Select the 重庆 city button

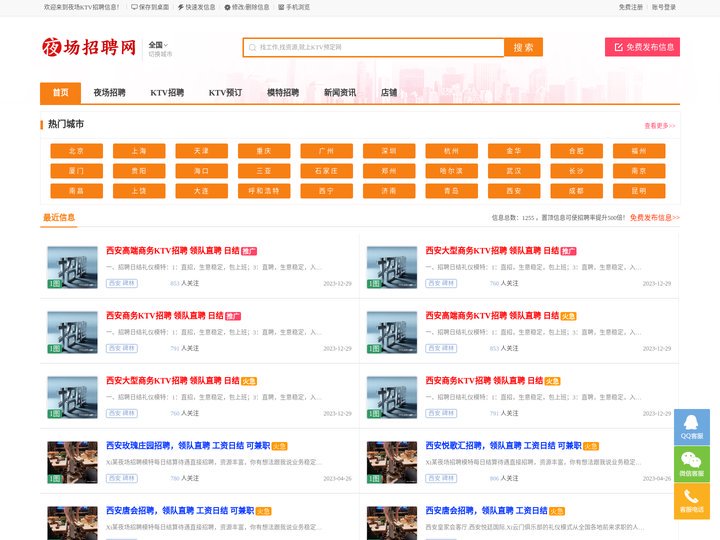264,151
